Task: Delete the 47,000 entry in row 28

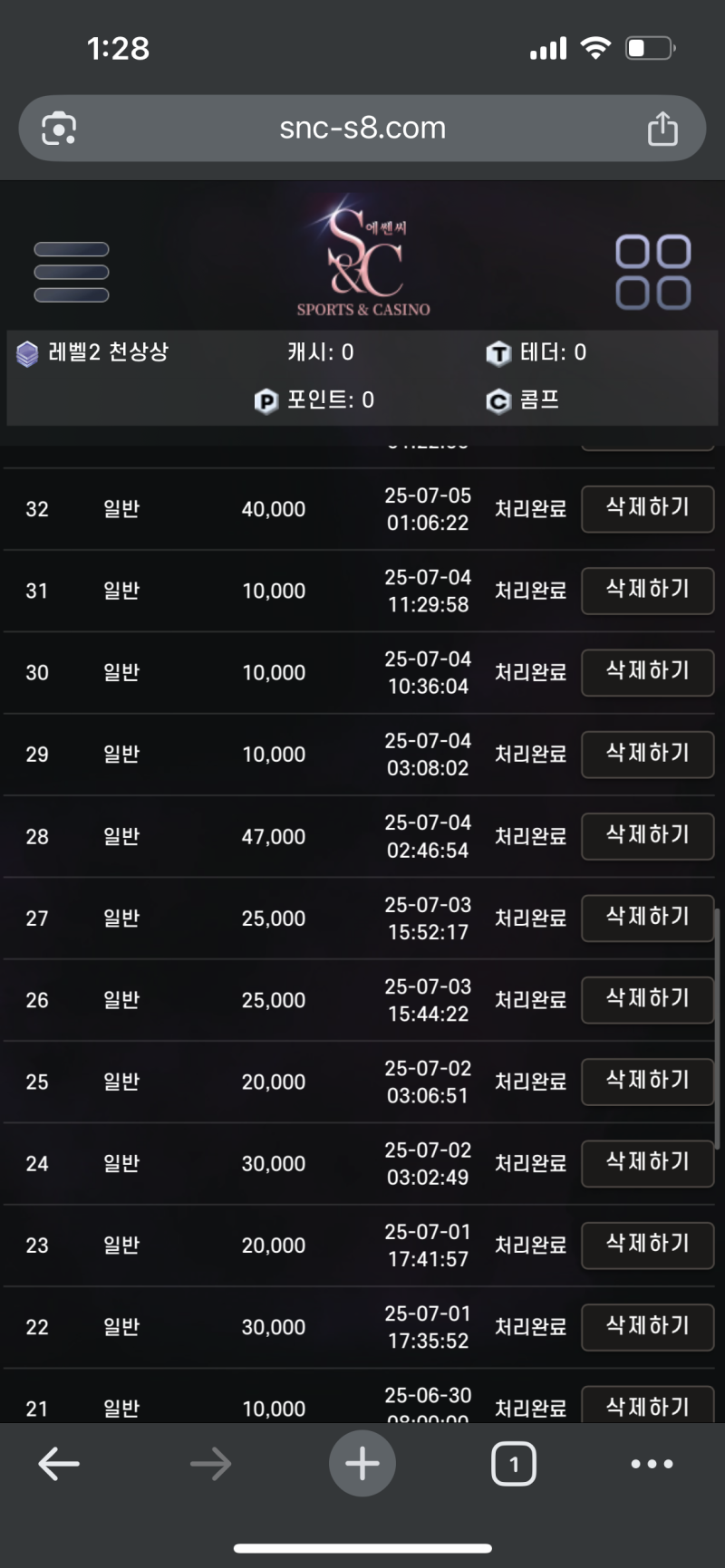Action: [x=648, y=835]
